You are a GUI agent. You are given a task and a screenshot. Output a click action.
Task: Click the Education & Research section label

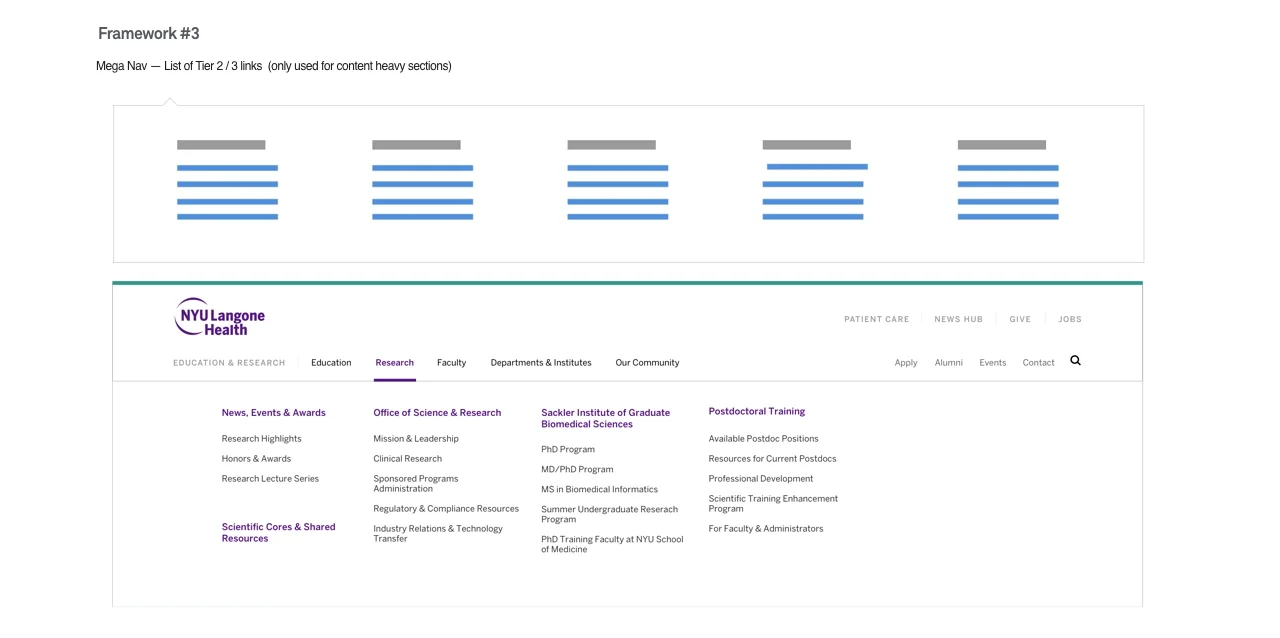(229, 363)
